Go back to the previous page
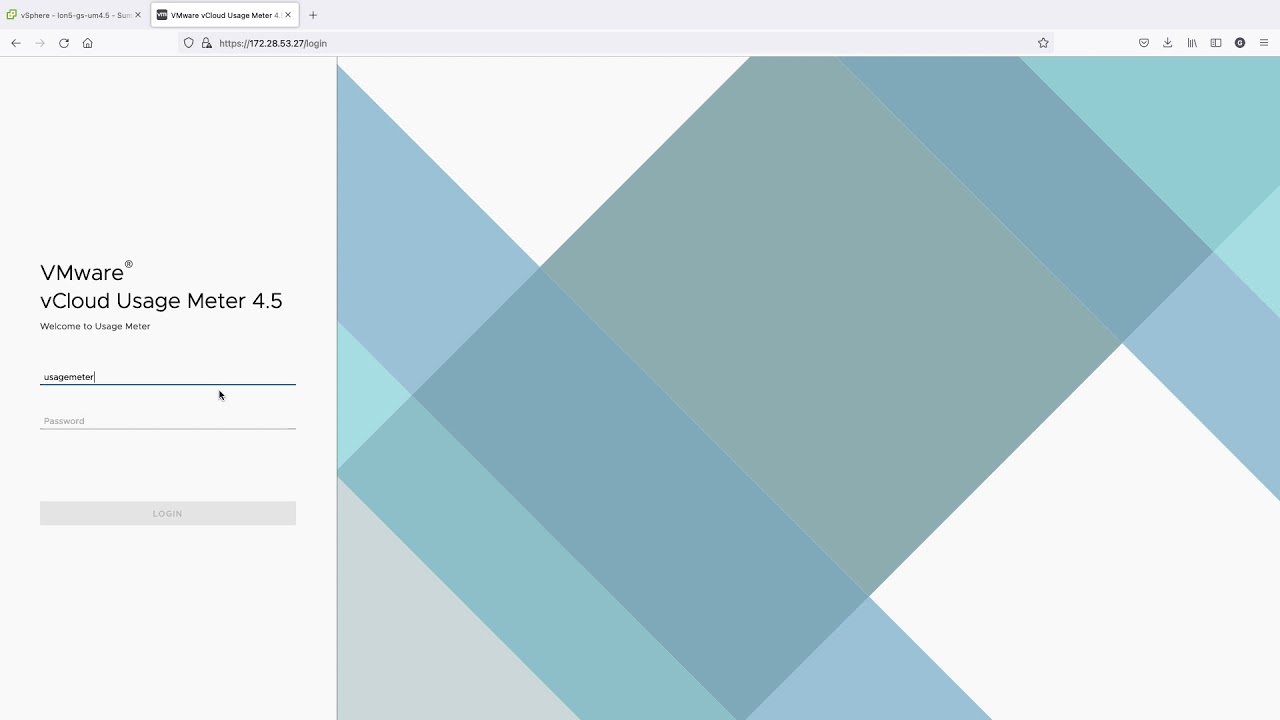This screenshot has height=720, width=1280. click(16, 43)
